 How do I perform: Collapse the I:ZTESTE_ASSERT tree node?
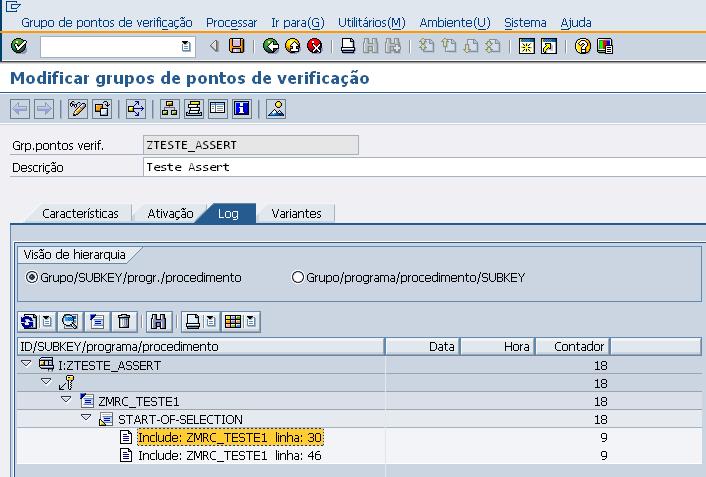(x=27, y=365)
